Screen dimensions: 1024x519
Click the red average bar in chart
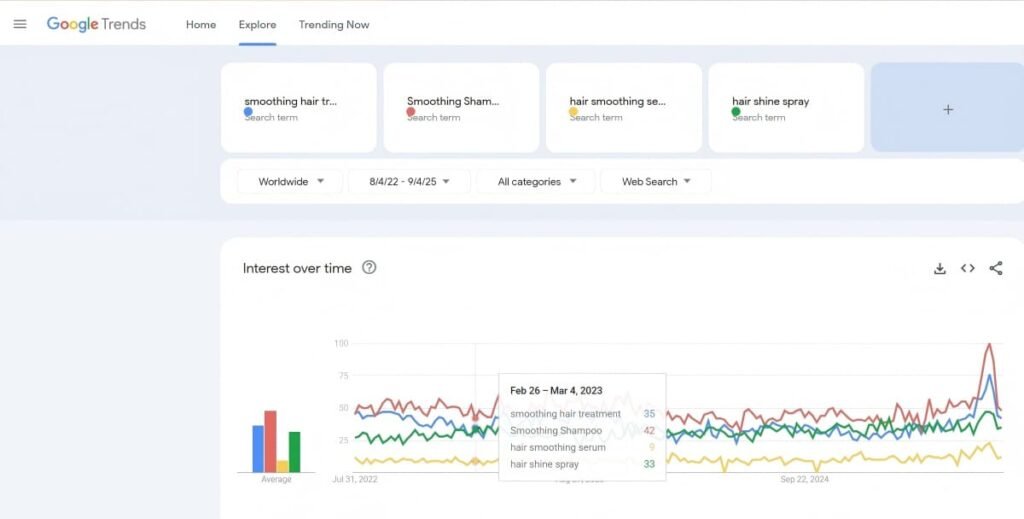click(270, 441)
